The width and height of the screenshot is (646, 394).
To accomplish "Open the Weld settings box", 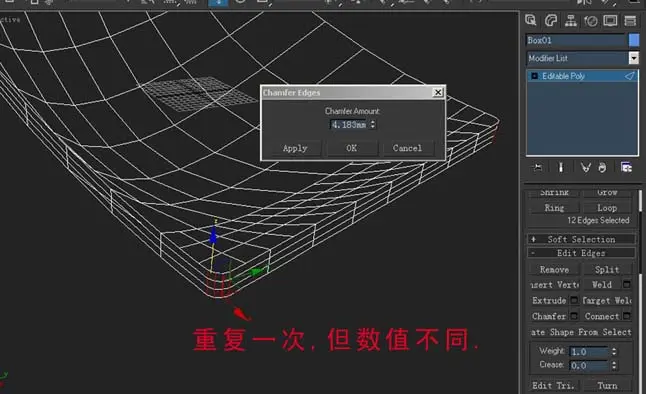I will pyautogui.click(x=627, y=284).
